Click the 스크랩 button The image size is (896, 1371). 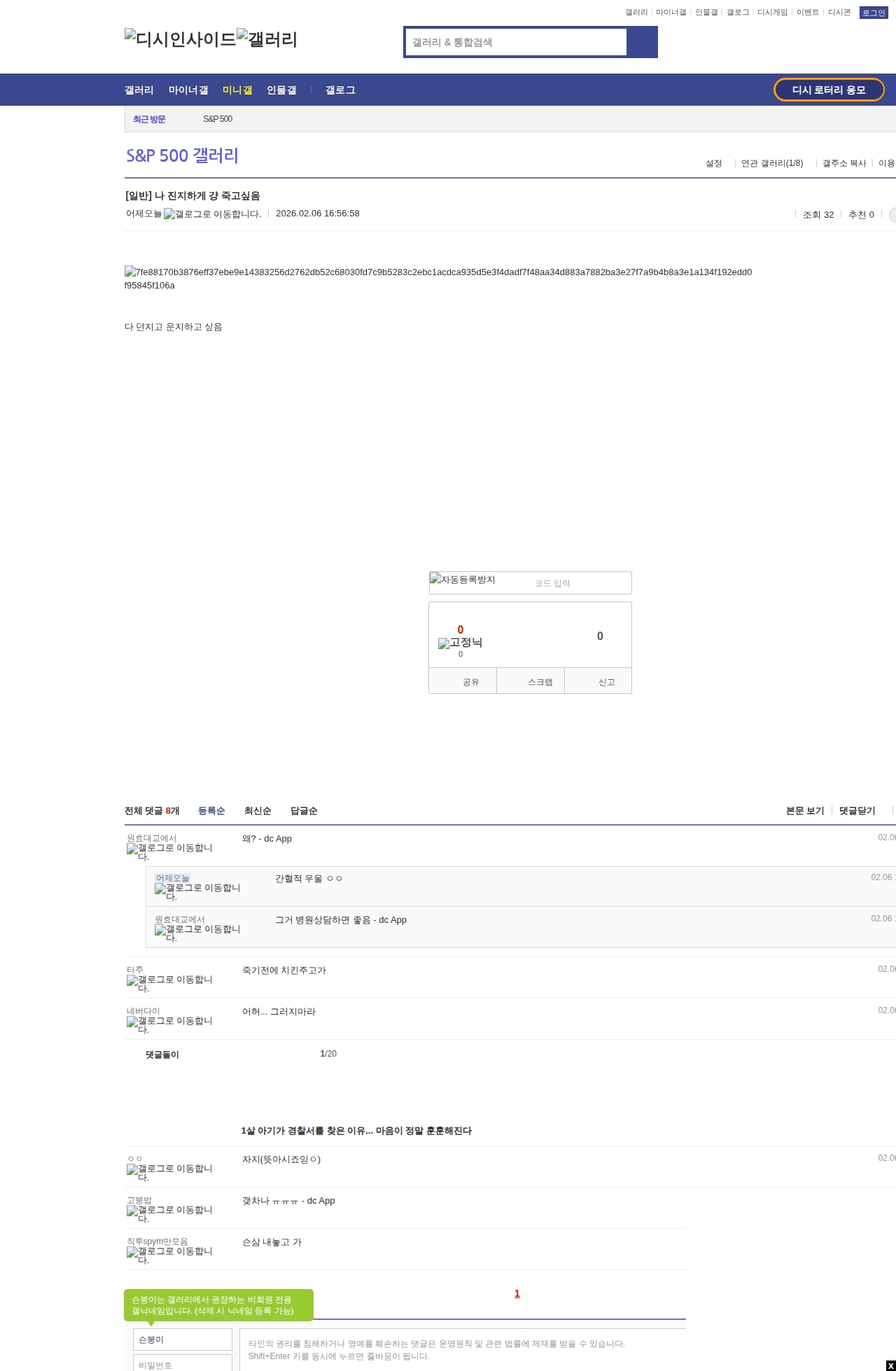coord(540,682)
